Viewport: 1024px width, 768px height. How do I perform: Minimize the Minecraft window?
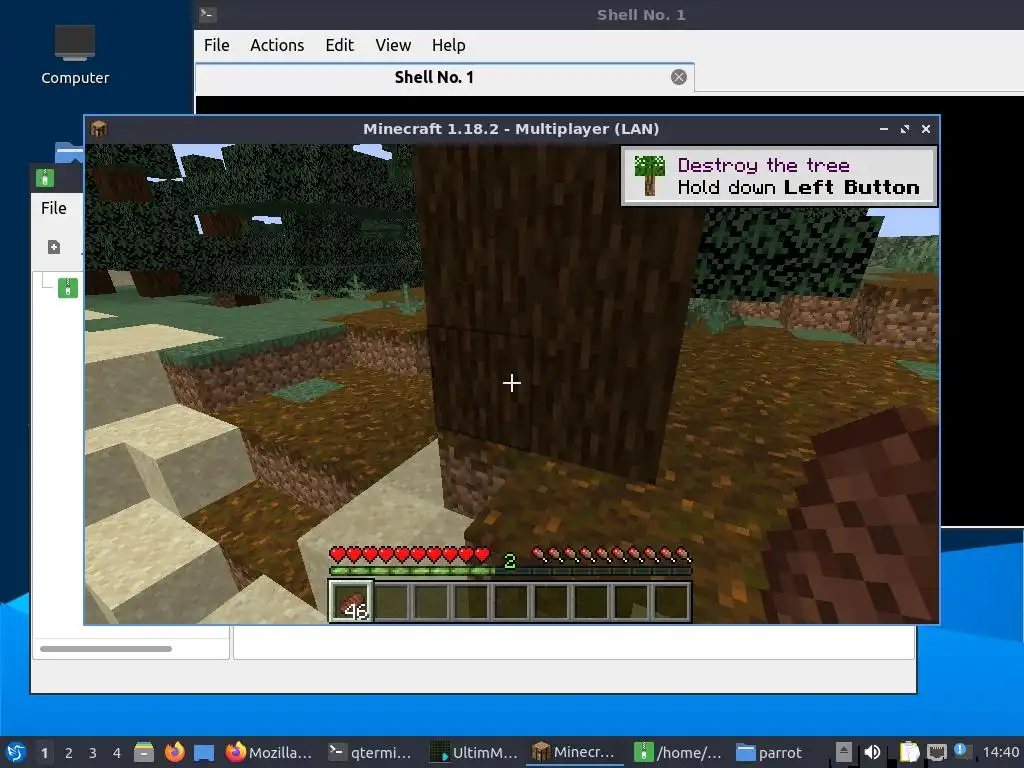(x=884, y=129)
